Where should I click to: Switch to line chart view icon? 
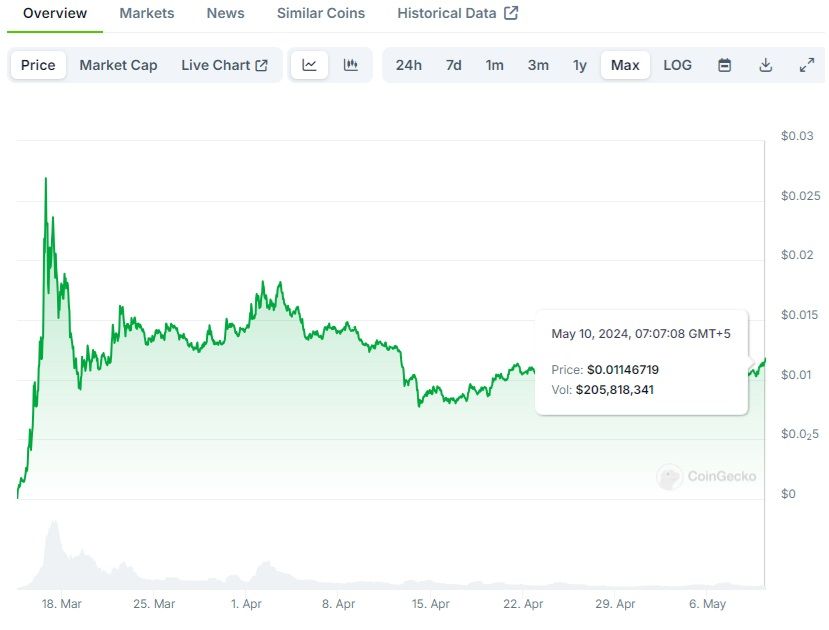310,65
